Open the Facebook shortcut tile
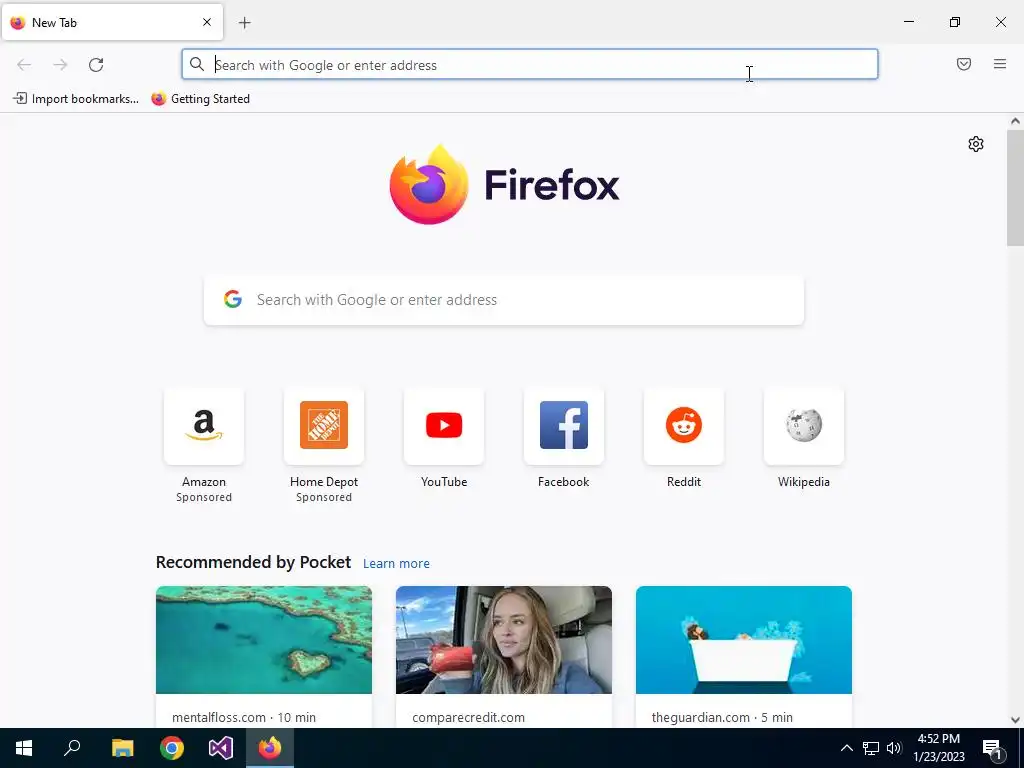The image size is (1024, 768). coord(564,426)
